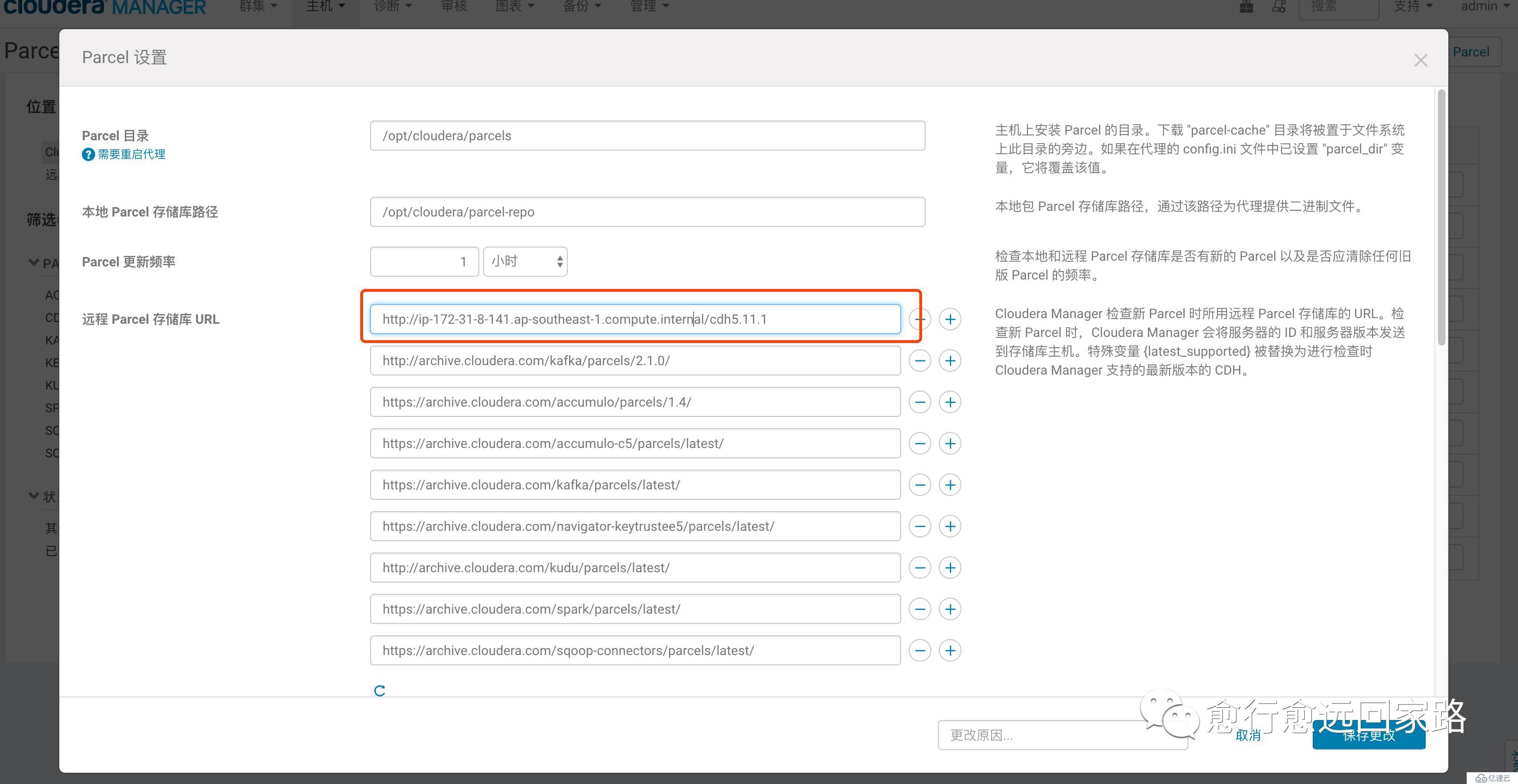Add a row after sqoop-connectors URL
The height and width of the screenshot is (784, 1518).
(x=950, y=650)
